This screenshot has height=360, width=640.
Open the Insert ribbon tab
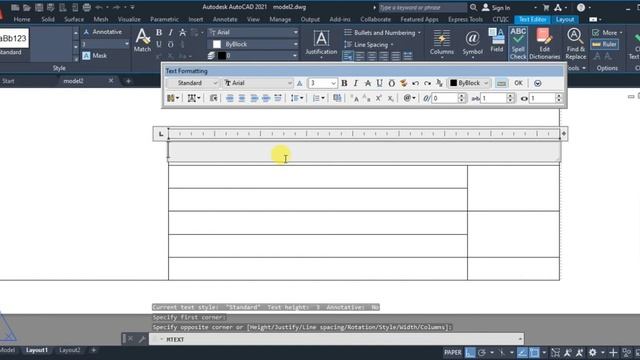click(196, 19)
